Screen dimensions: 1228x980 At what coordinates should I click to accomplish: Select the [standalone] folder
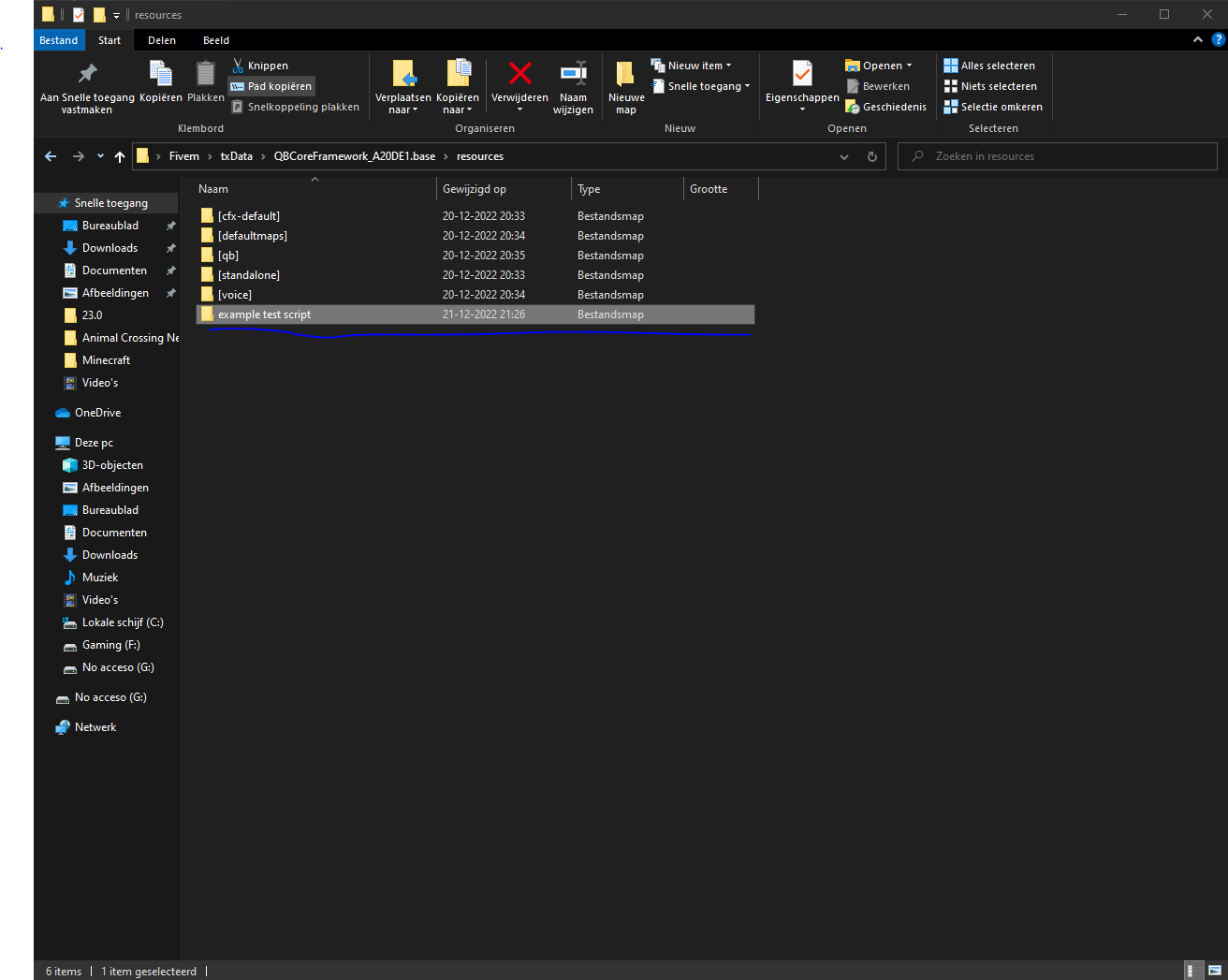pyautogui.click(x=475, y=275)
